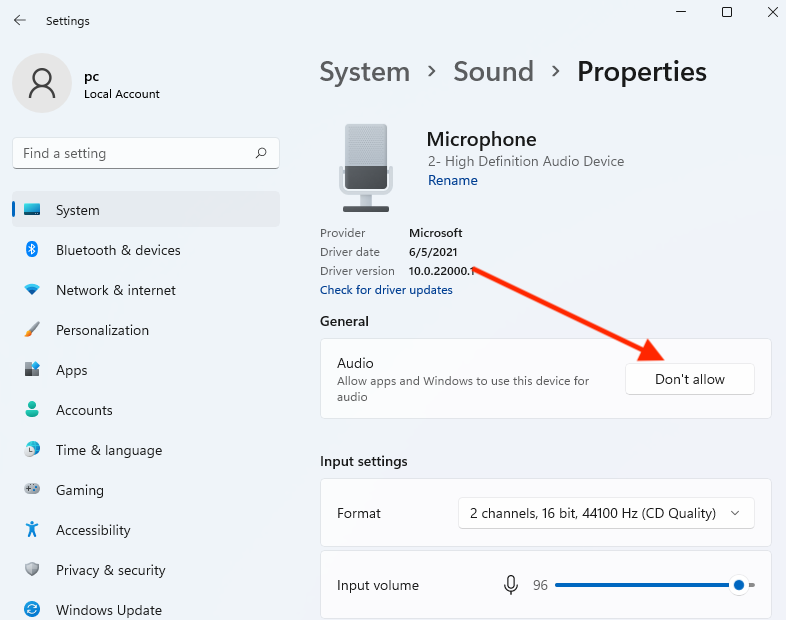The height and width of the screenshot is (620, 786).
Task: Click the Privacy & security shield icon
Action: [x=32, y=570]
